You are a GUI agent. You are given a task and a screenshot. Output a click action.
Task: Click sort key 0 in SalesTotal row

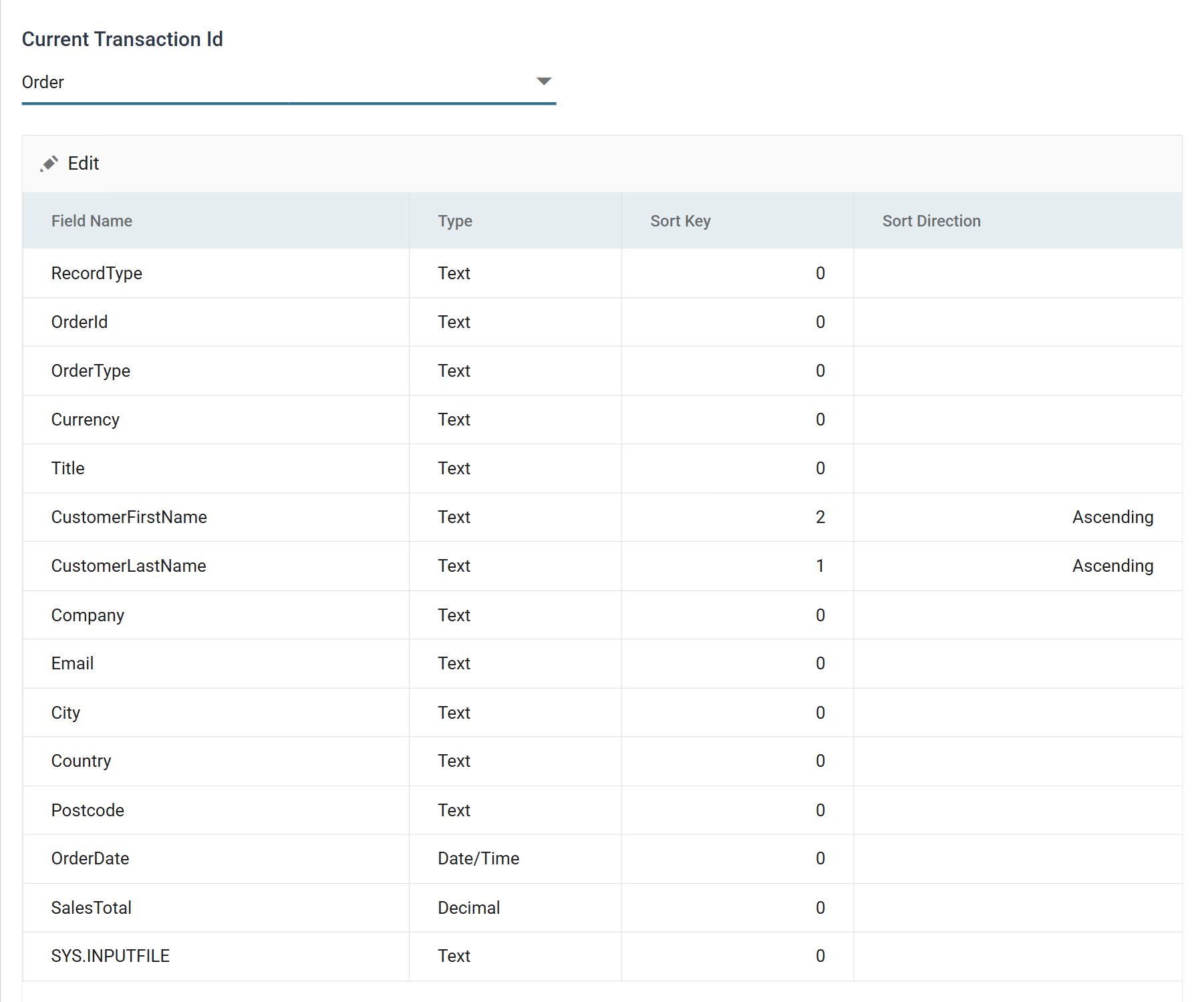(x=820, y=908)
